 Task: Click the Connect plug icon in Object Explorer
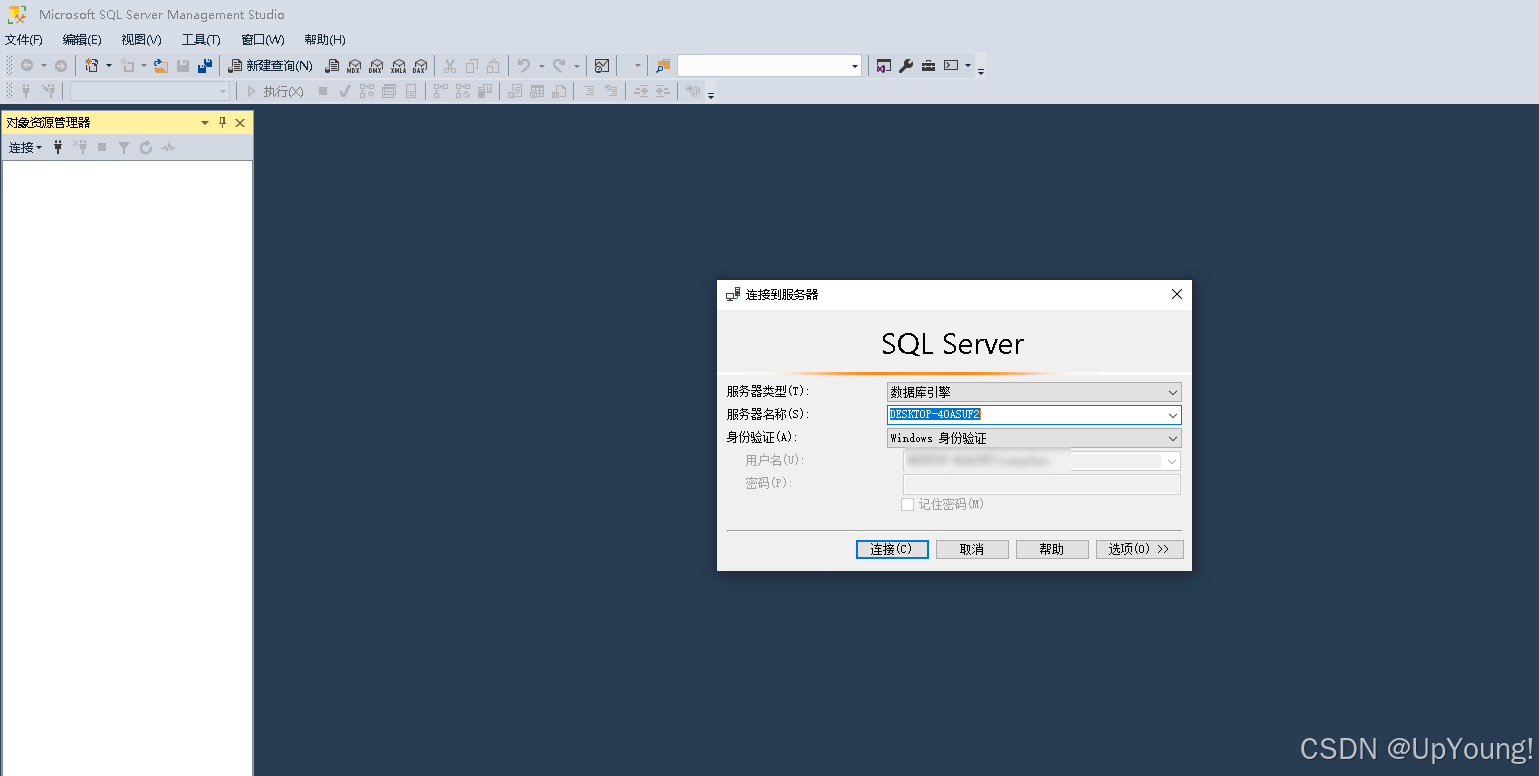coord(58,147)
